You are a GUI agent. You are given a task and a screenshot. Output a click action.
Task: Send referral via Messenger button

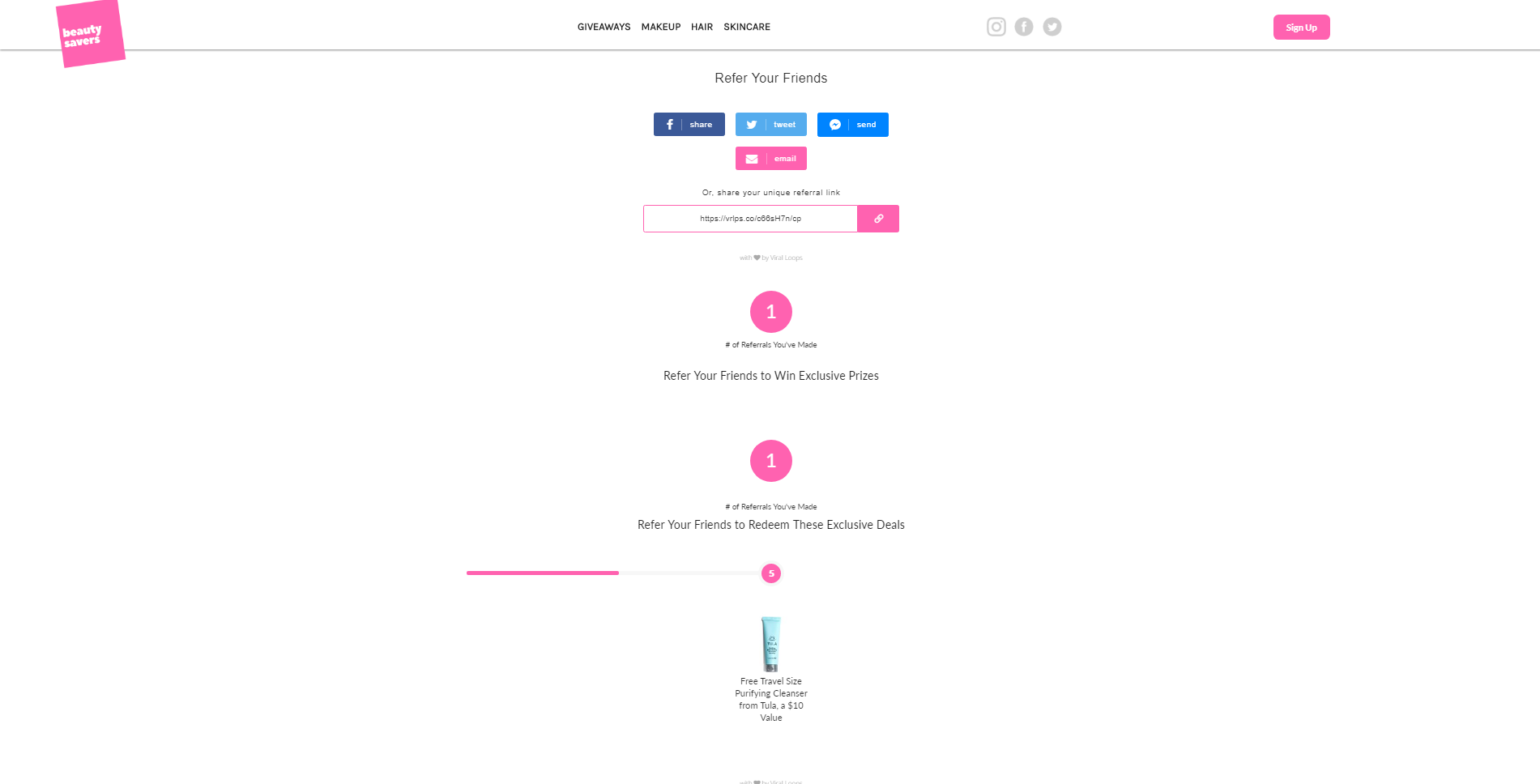tap(853, 125)
